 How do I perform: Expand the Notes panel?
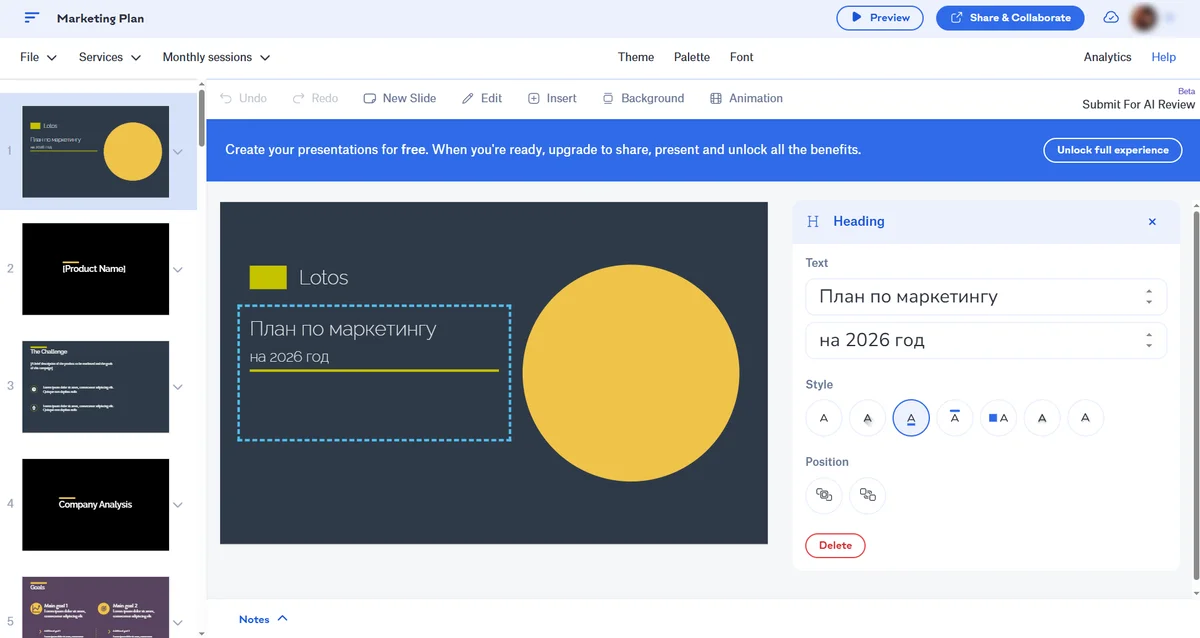[x=263, y=619]
